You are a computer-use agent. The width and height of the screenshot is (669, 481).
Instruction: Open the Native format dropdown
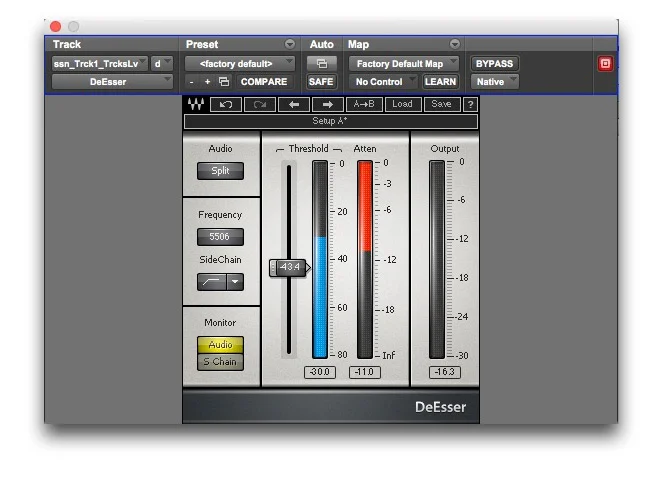494,82
